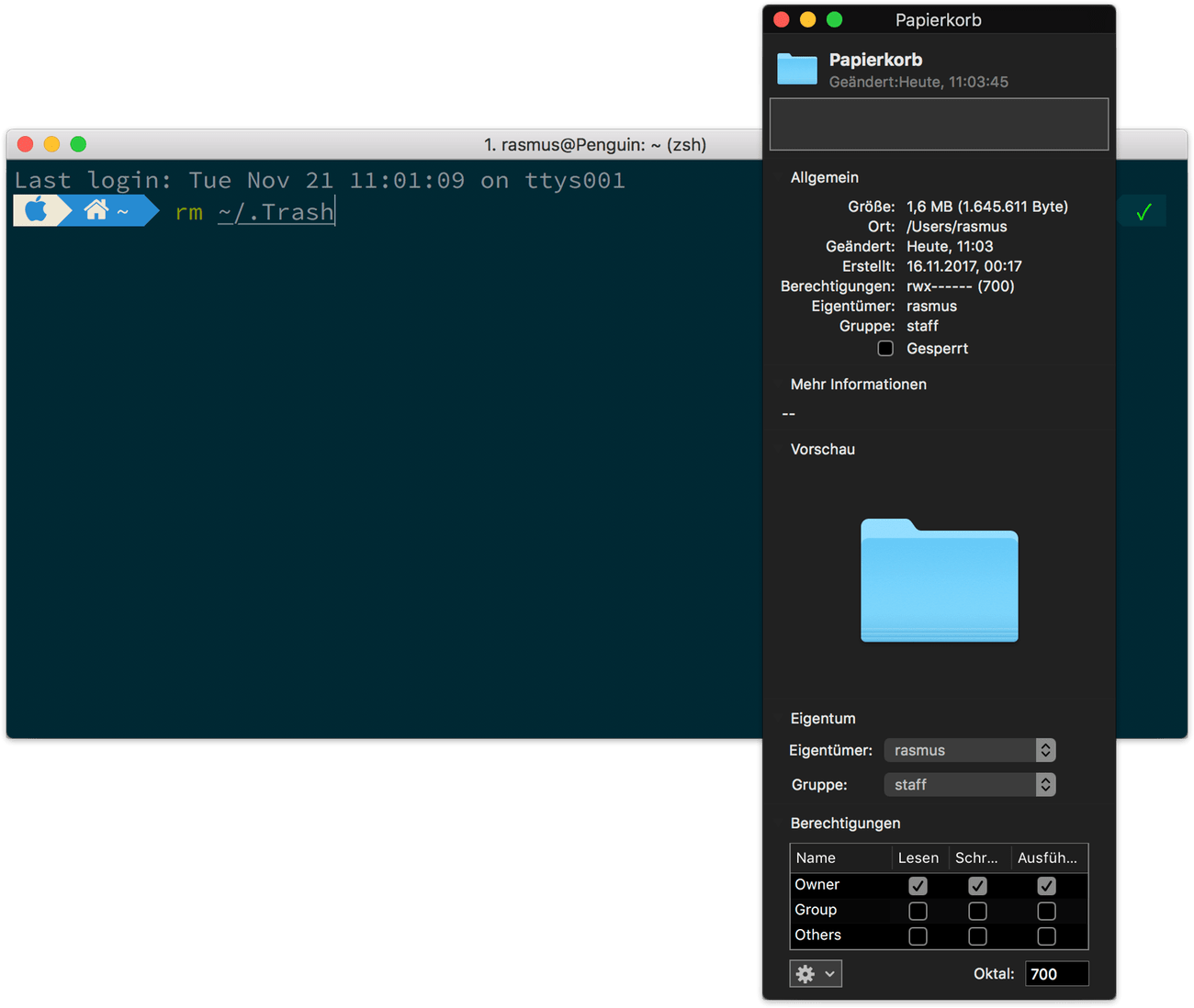This screenshot has height=1008, width=1194.
Task: Click the Name column header
Action: pyautogui.click(x=840, y=857)
